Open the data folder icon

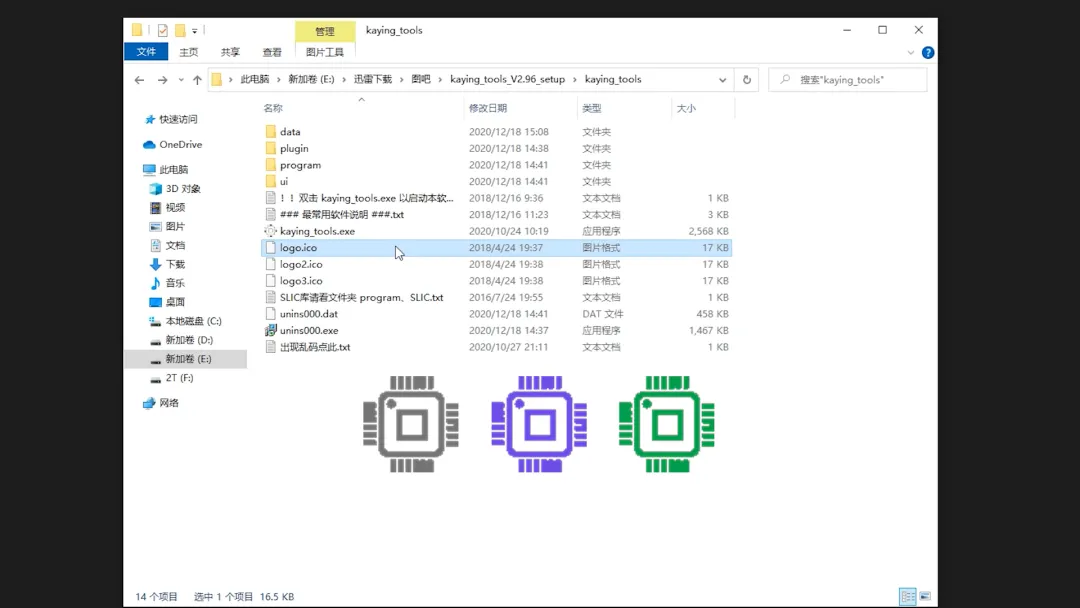coord(271,132)
